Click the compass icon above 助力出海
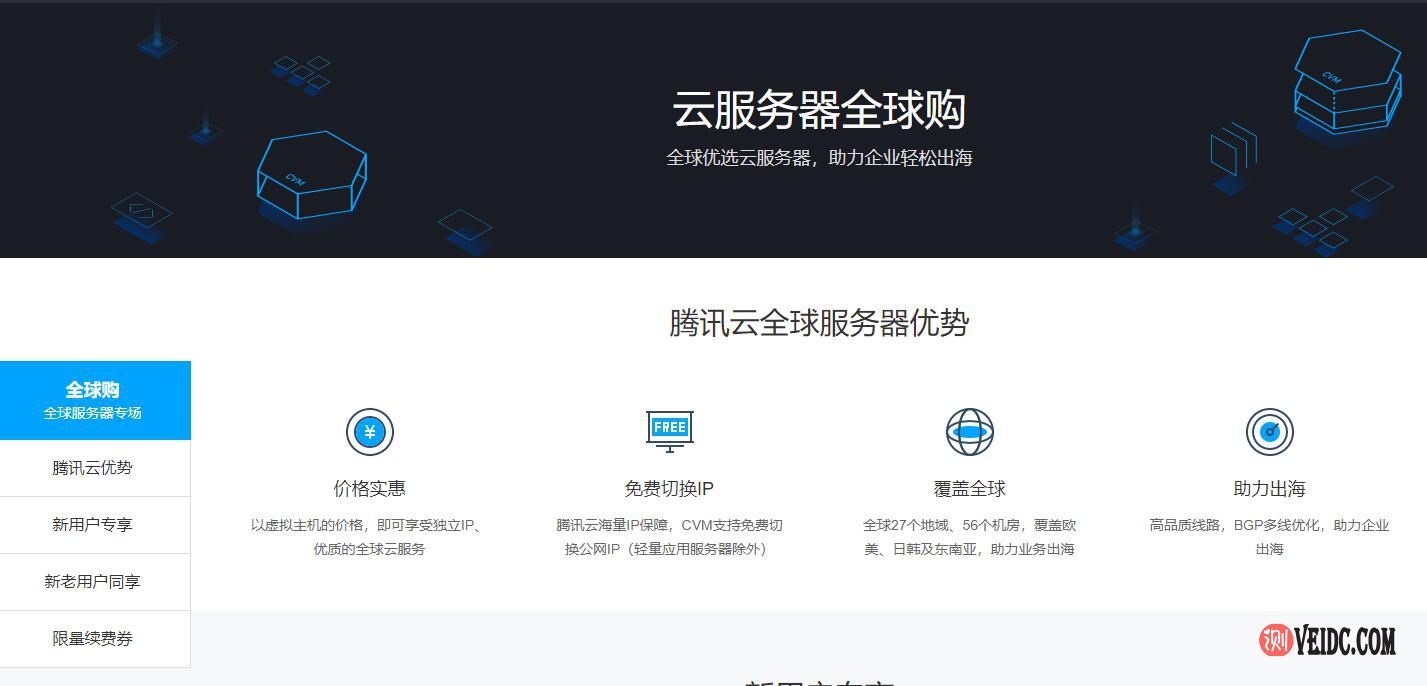 pyautogui.click(x=1269, y=431)
